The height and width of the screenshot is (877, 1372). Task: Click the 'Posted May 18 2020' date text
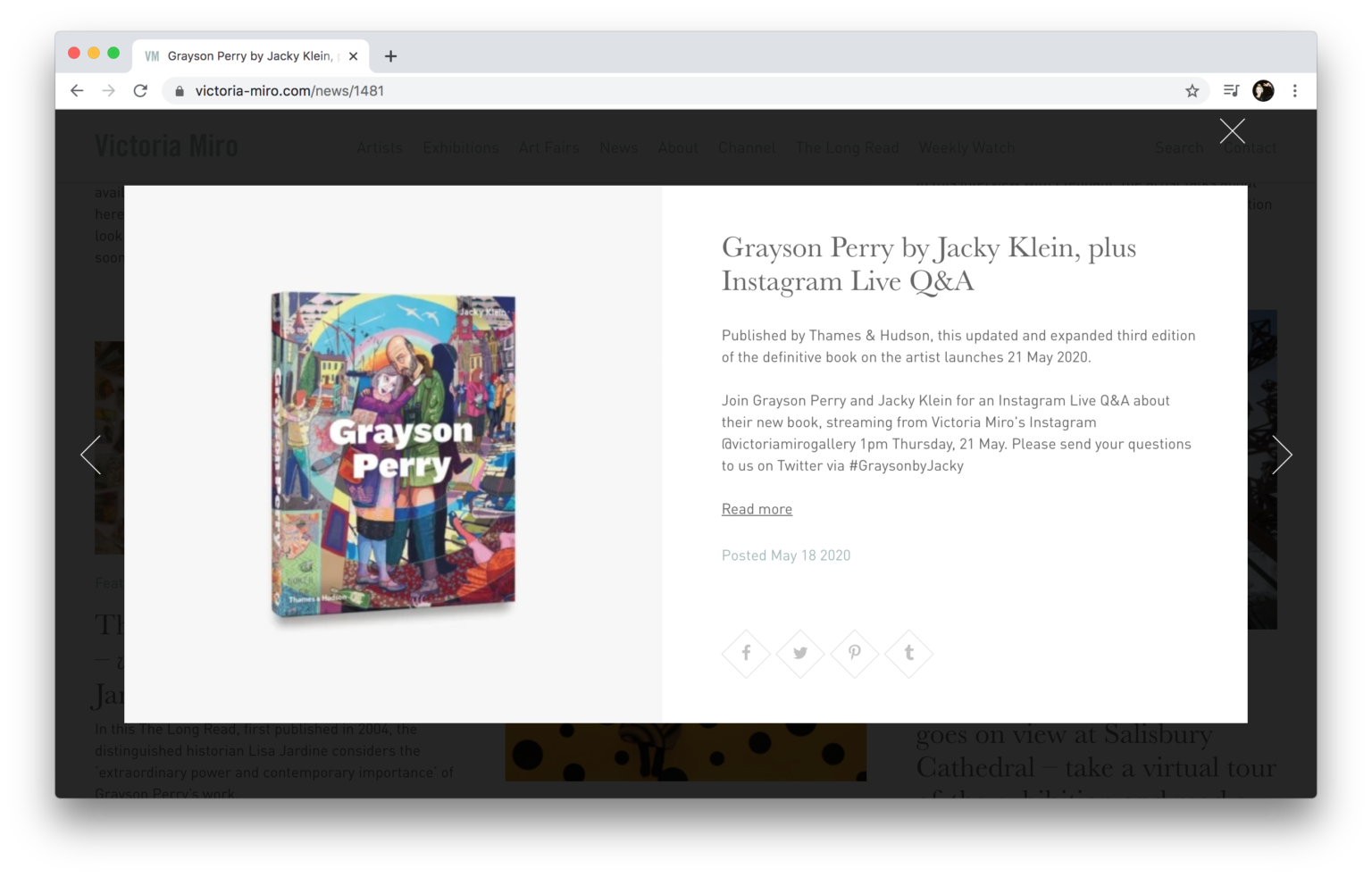coord(786,555)
